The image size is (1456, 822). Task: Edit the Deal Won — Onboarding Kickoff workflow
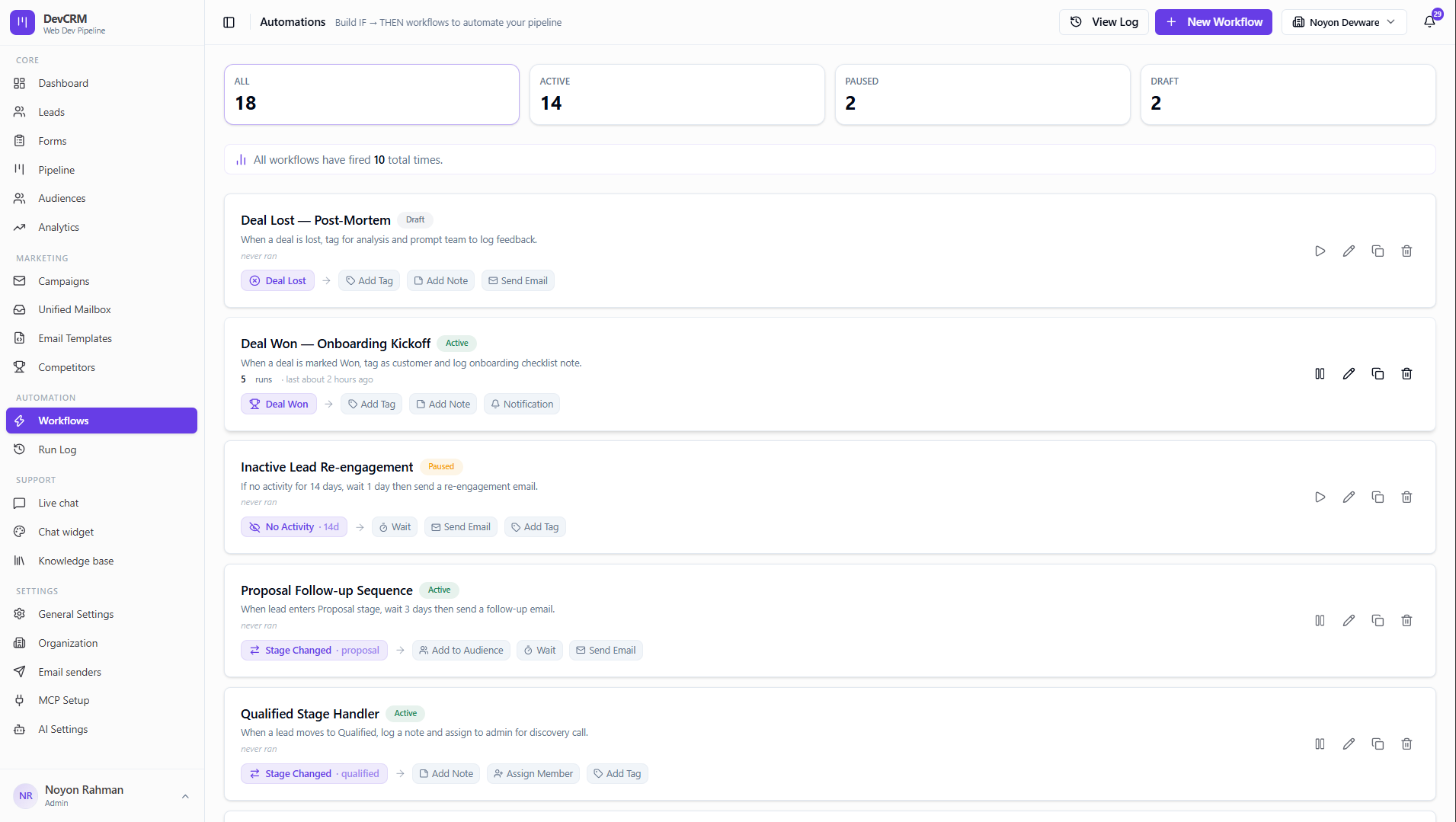1349,373
